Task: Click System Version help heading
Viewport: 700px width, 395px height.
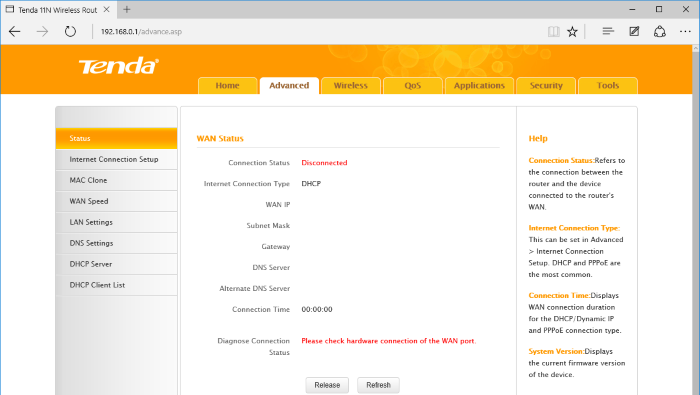Action: 556,352
